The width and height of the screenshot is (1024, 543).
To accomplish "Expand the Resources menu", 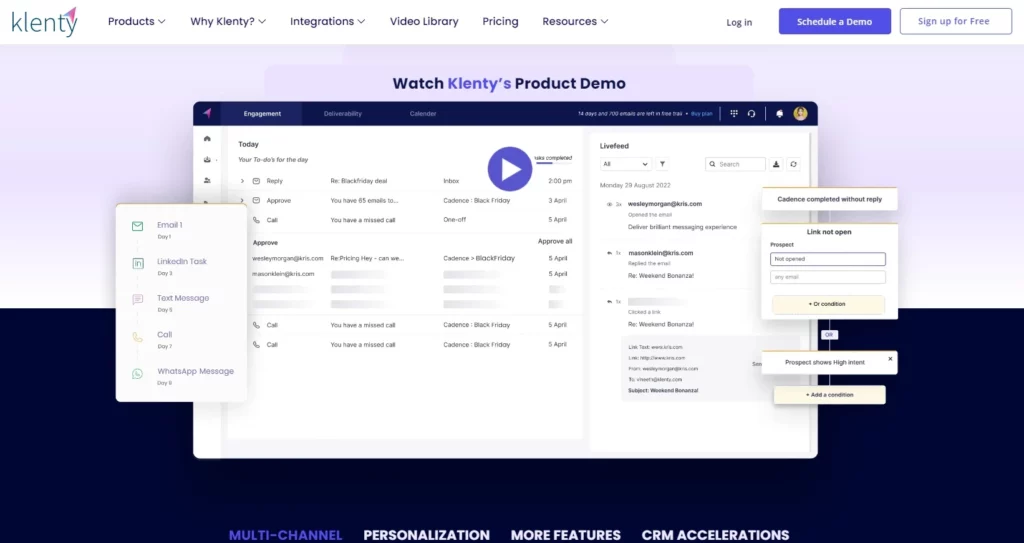I will pos(575,22).
